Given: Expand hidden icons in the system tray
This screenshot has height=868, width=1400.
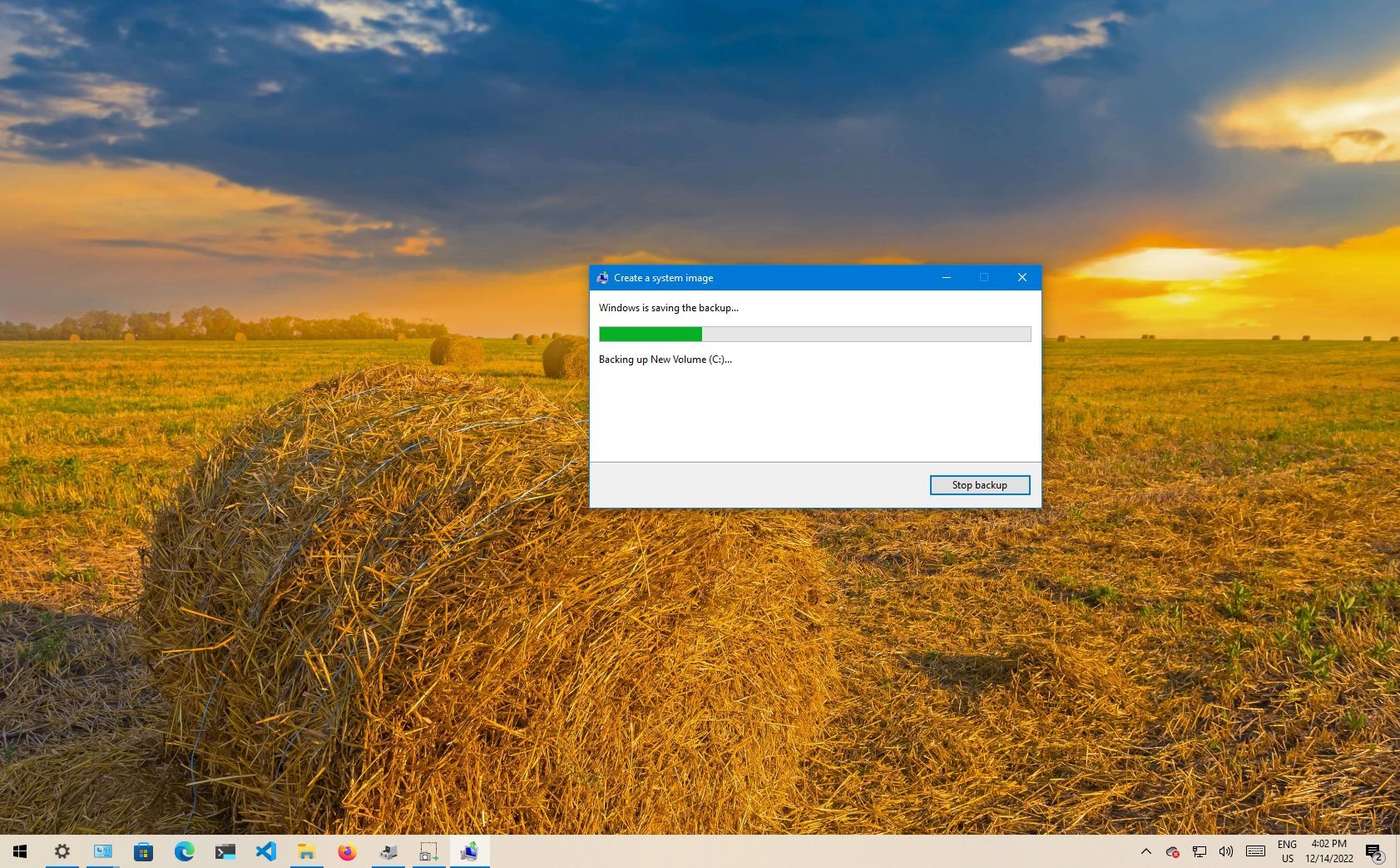Looking at the screenshot, I should 1145,851.
